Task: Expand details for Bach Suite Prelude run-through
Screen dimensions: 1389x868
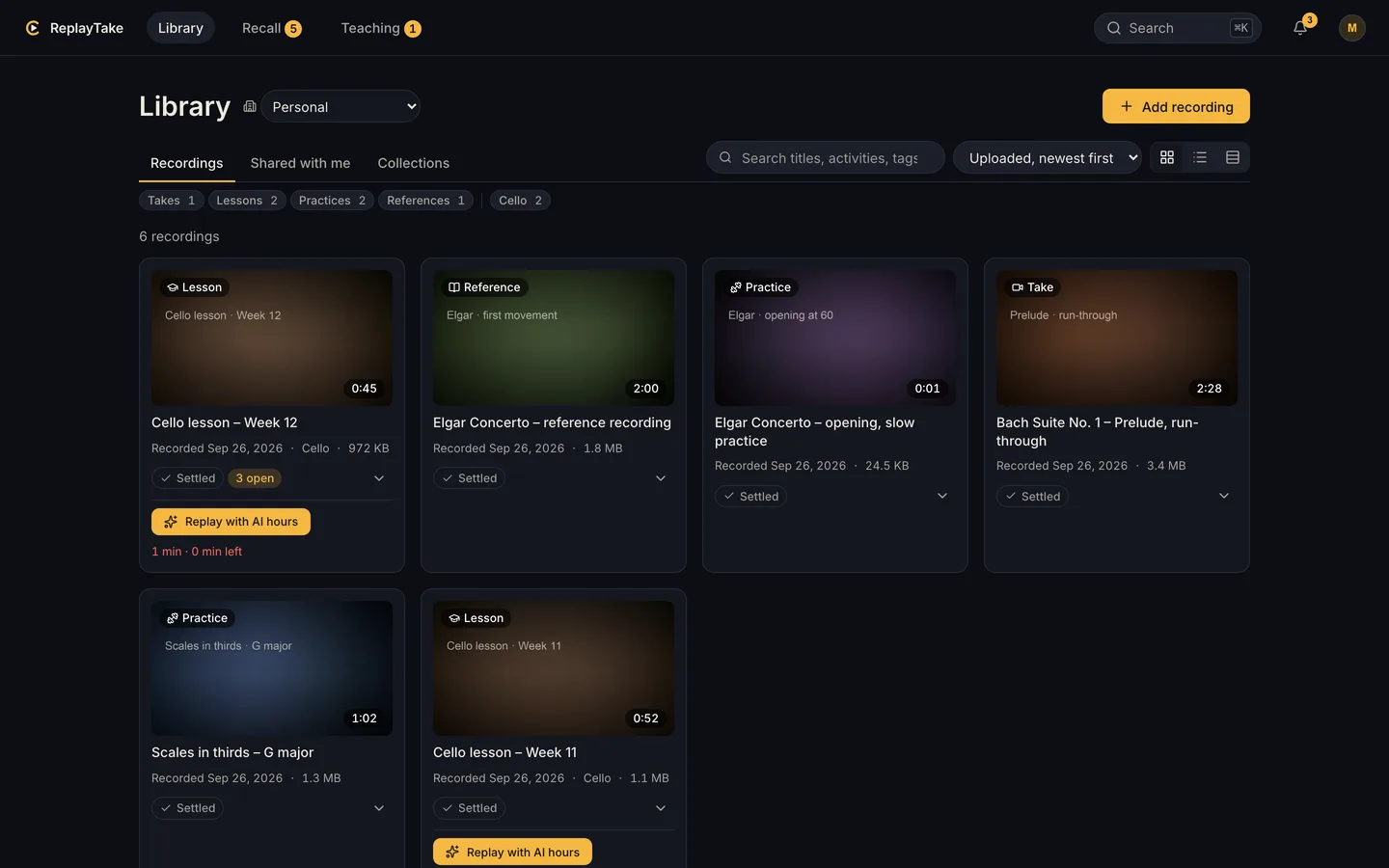Action: tap(1224, 496)
